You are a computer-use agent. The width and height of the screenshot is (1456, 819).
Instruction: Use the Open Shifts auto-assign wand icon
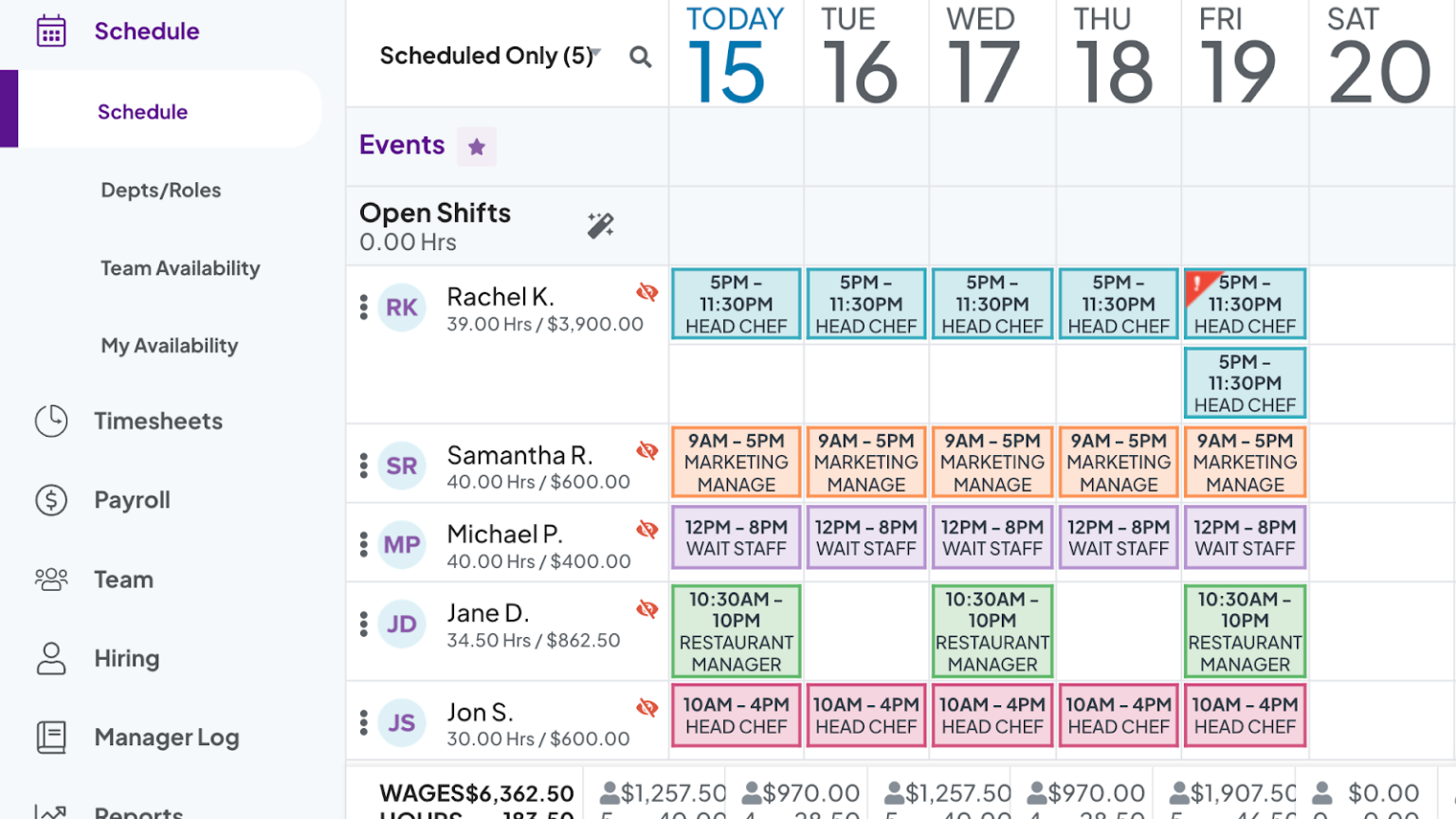pyautogui.click(x=600, y=226)
